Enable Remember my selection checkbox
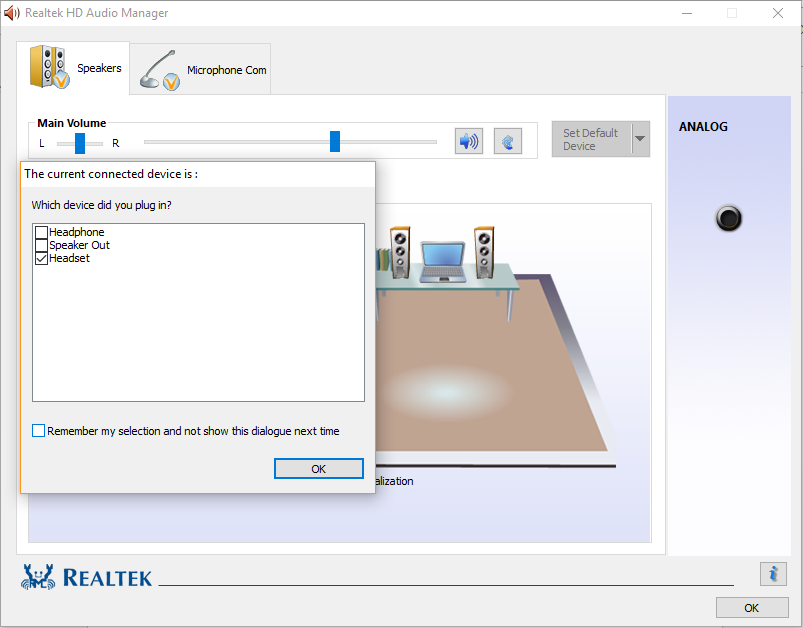Viewport: 803px width, 628px height. click(x=38, y=430)
